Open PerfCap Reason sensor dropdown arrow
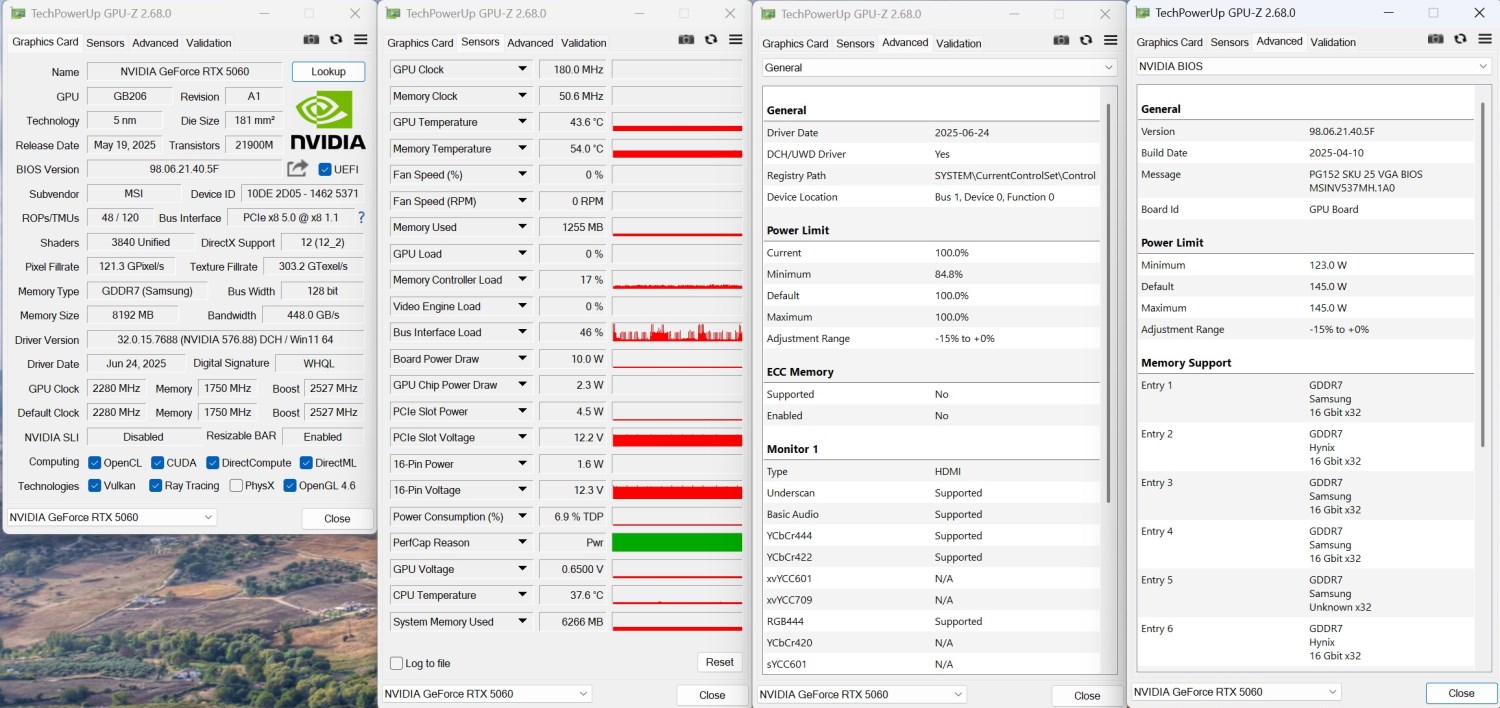 522,543
